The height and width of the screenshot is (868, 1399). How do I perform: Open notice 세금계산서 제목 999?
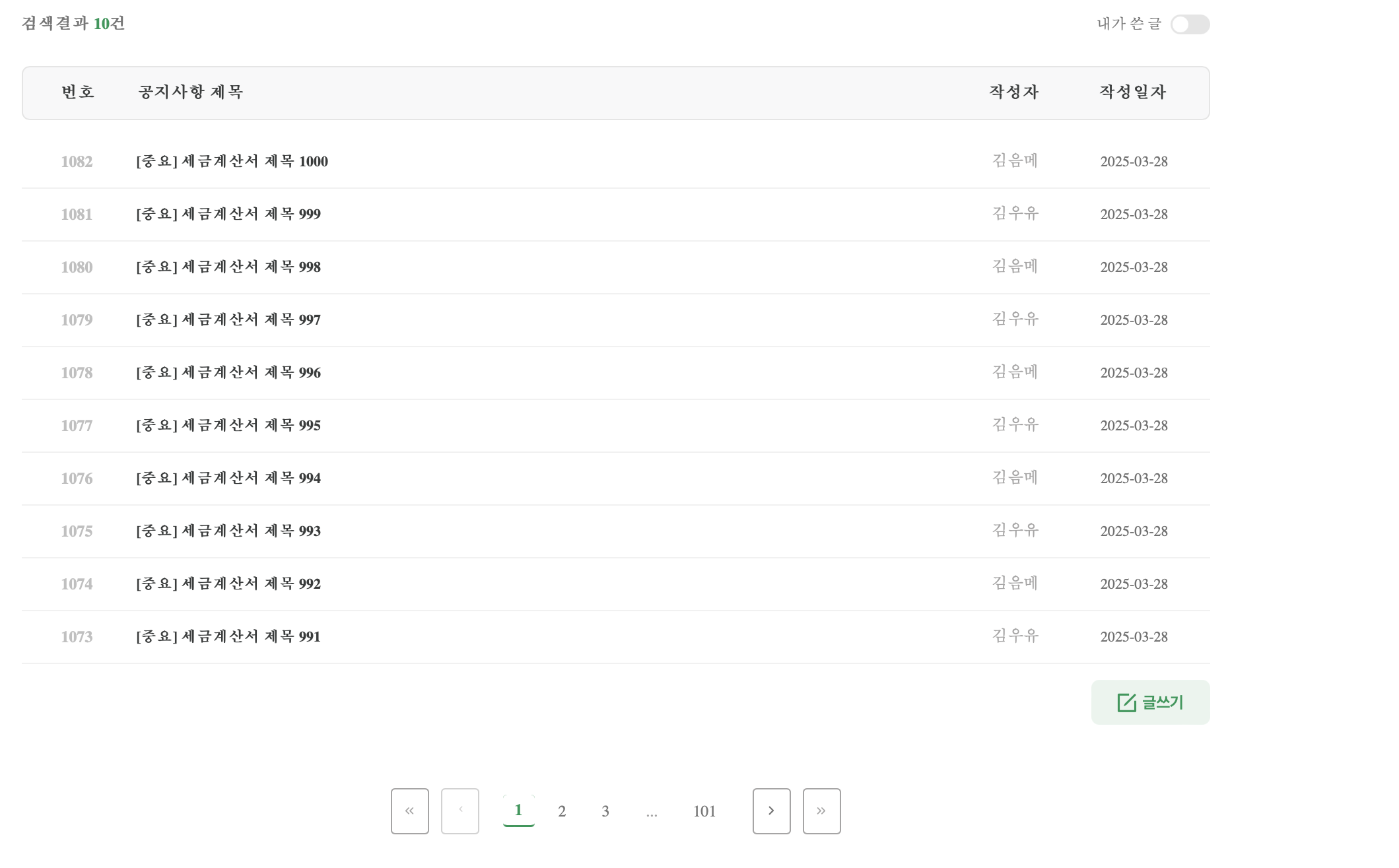228,215
